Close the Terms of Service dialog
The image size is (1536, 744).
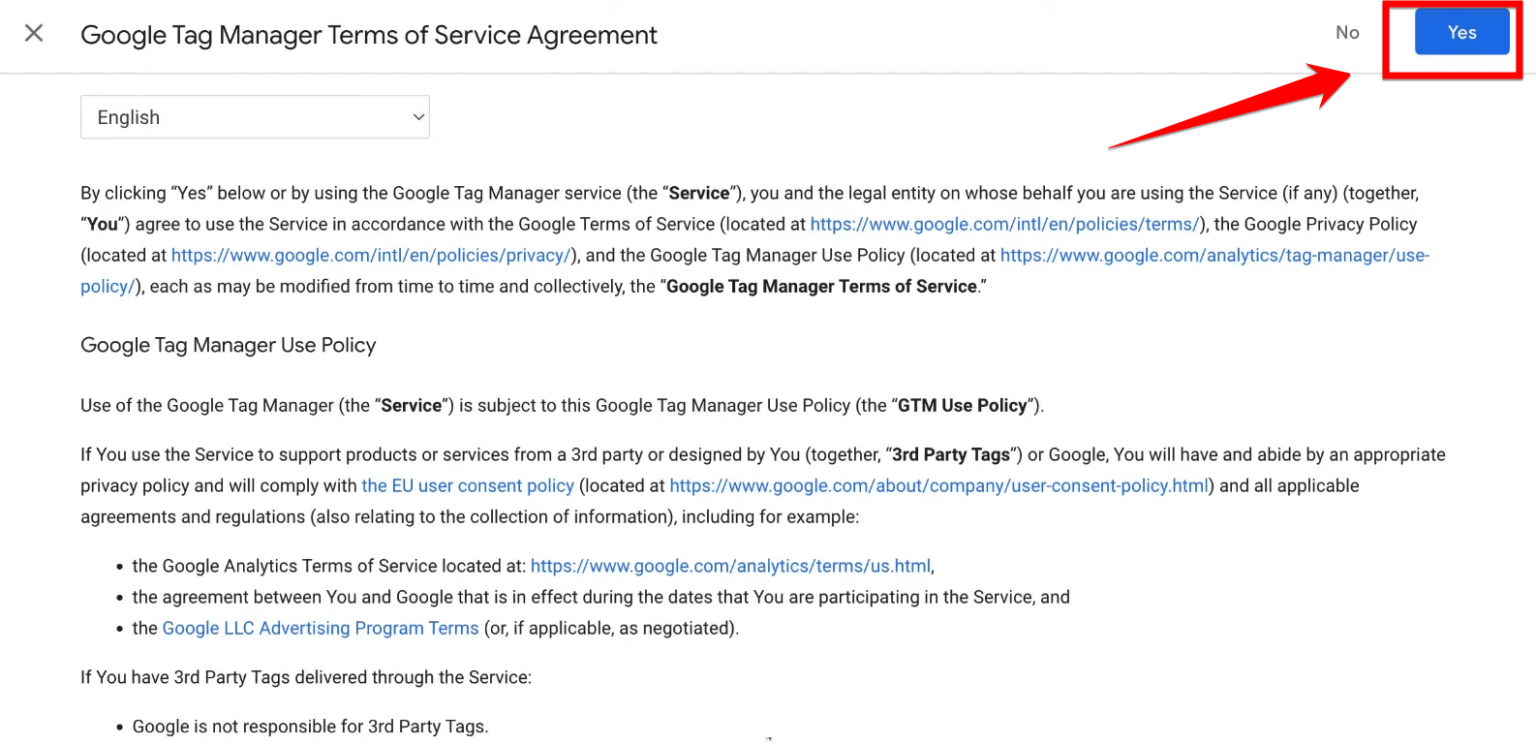(33, 33)
